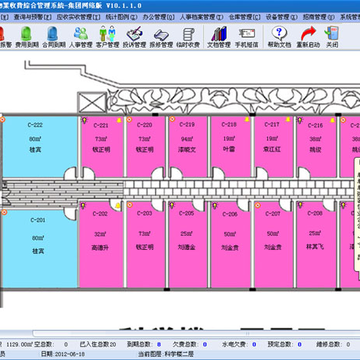Image resolution: width=360 pixels, height=360 pixels.
Task: Select the C-220 room label
Action: click(x=145, y=125)
